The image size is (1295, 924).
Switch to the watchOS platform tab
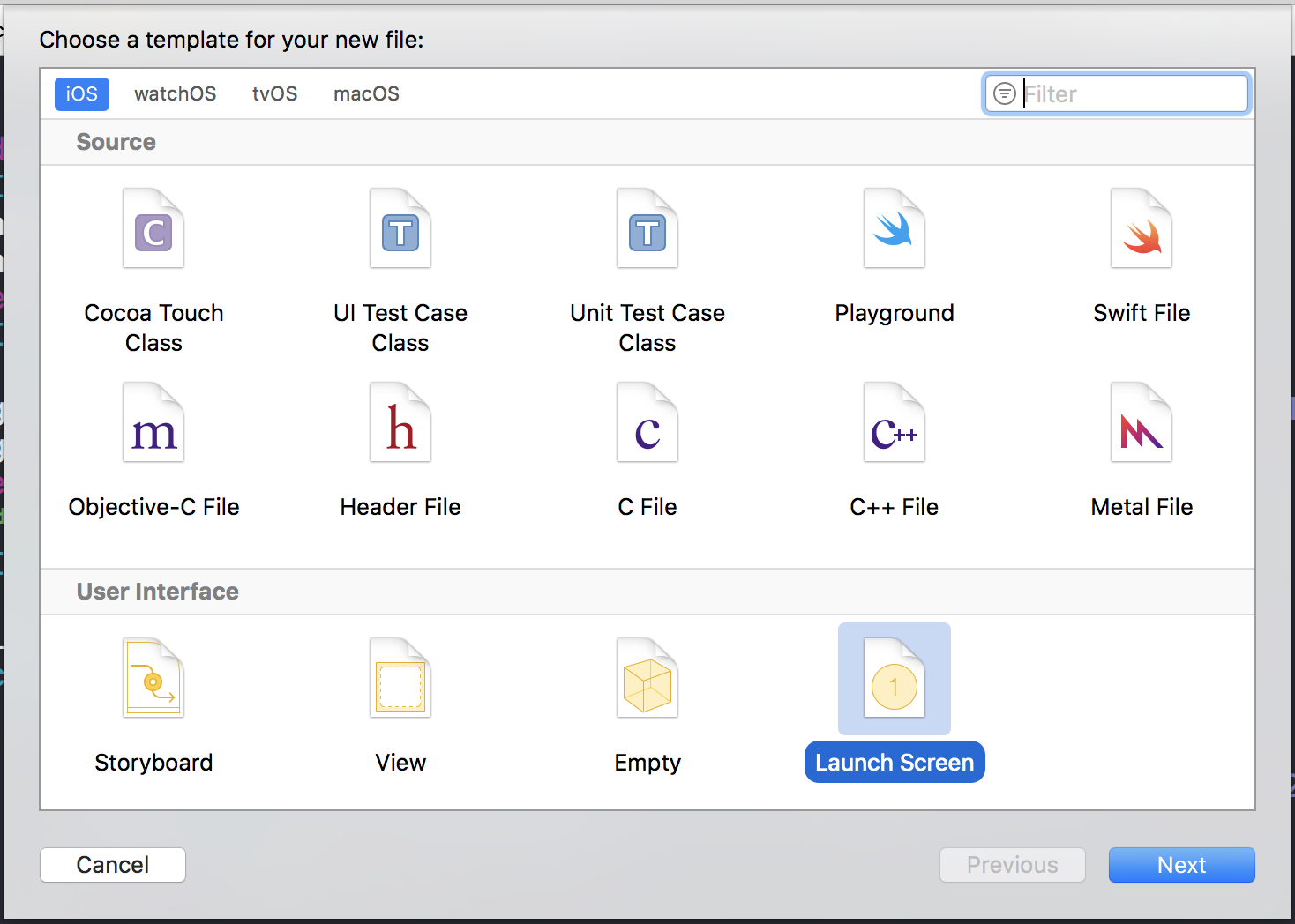175,93
